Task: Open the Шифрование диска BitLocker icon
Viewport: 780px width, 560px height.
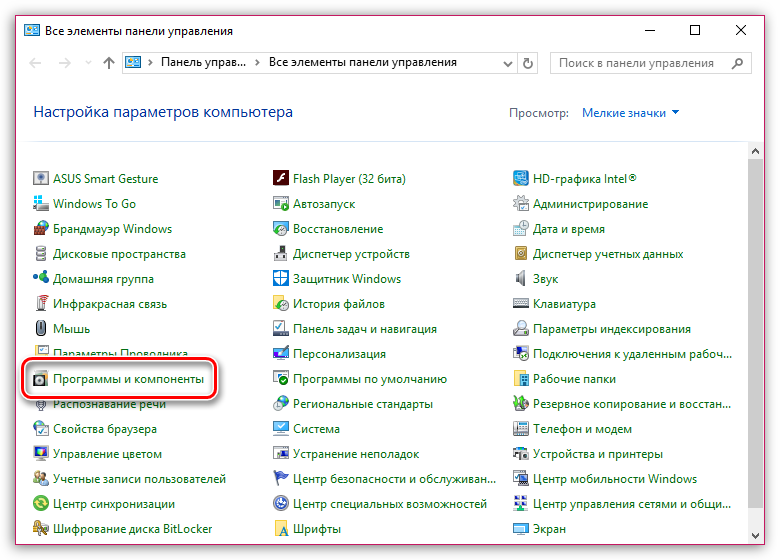Action: tap(41, 529)
